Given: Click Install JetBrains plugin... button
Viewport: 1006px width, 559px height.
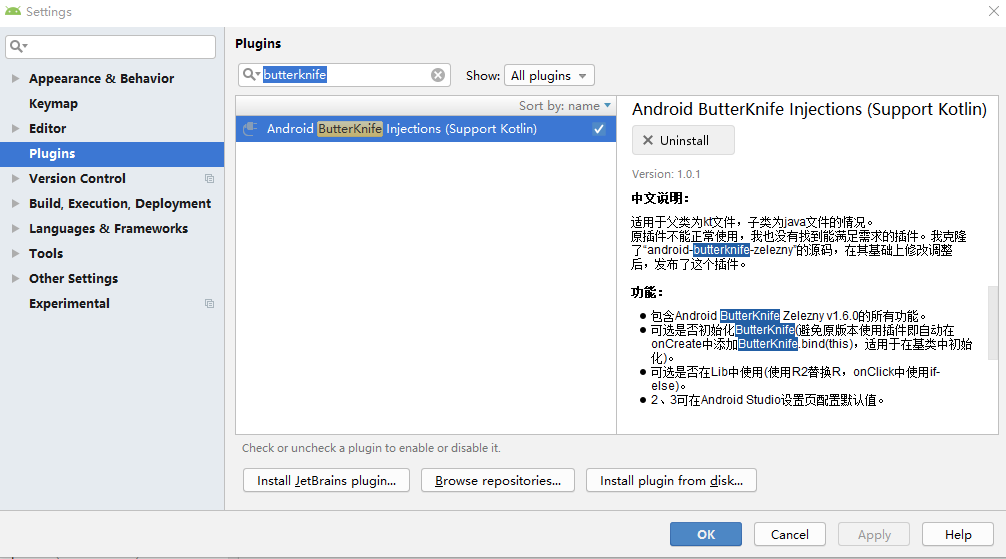Looking at the screenshot, I should tap(327, 481).
